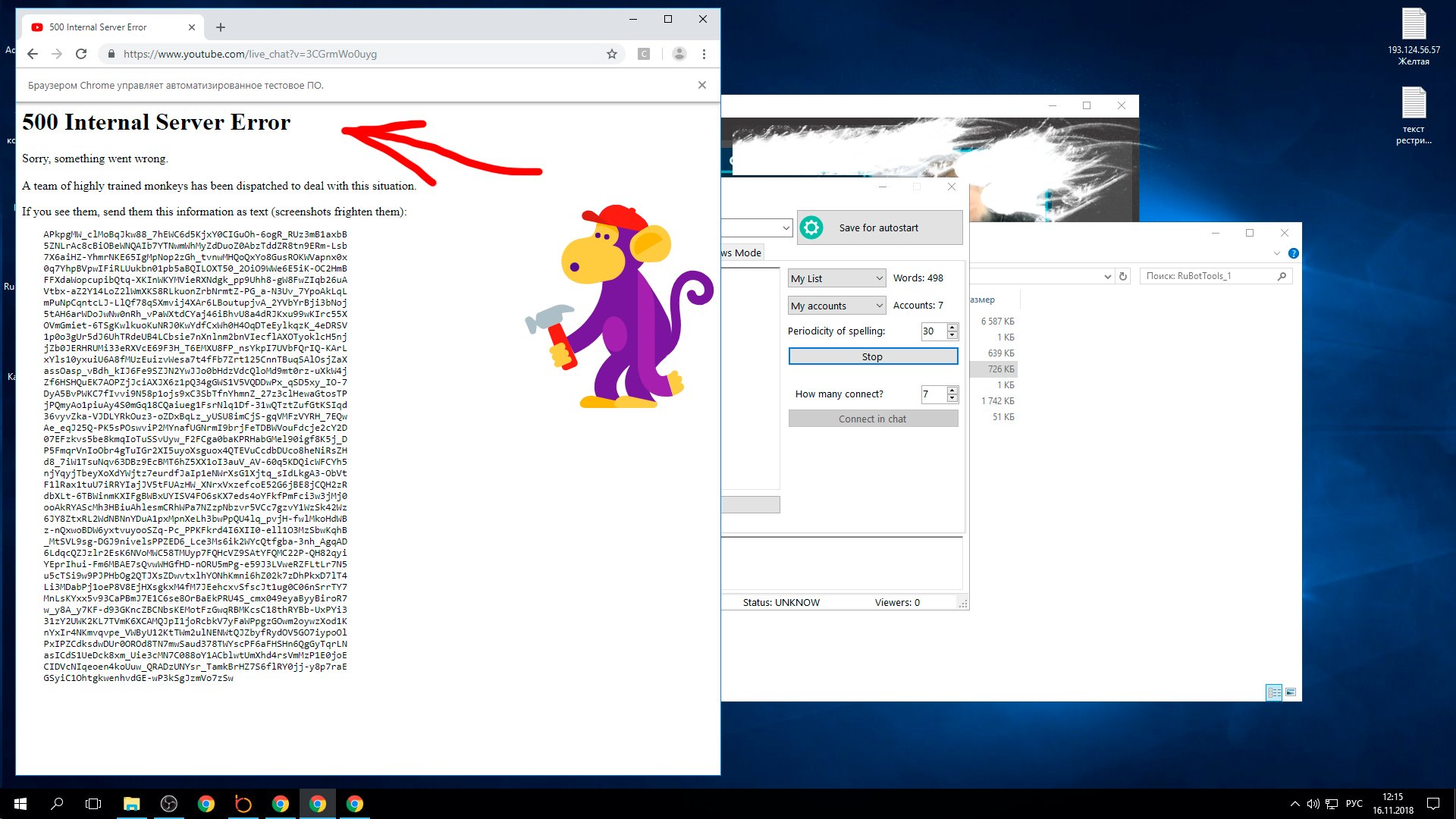
Task: Open explorer help question mark icon
Action: 1293,253
